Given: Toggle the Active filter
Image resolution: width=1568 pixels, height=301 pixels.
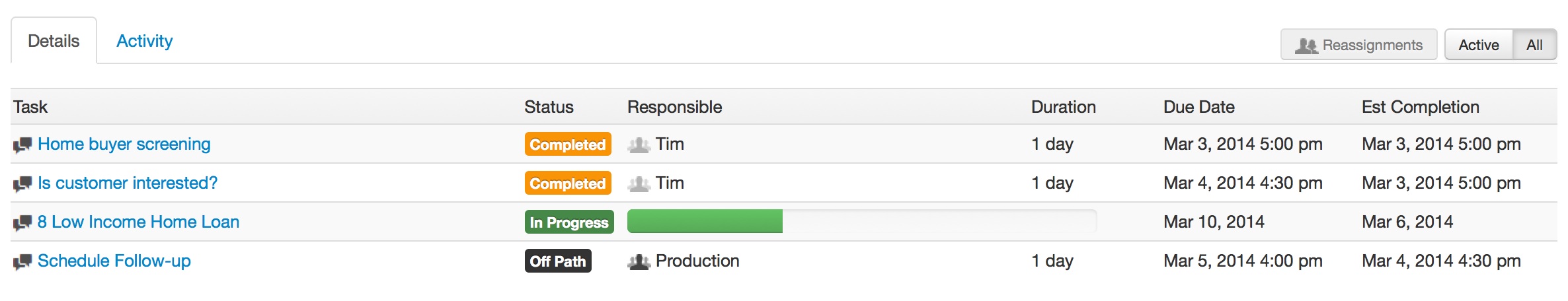Looking at the screenshot, I should pos(1479,45).
